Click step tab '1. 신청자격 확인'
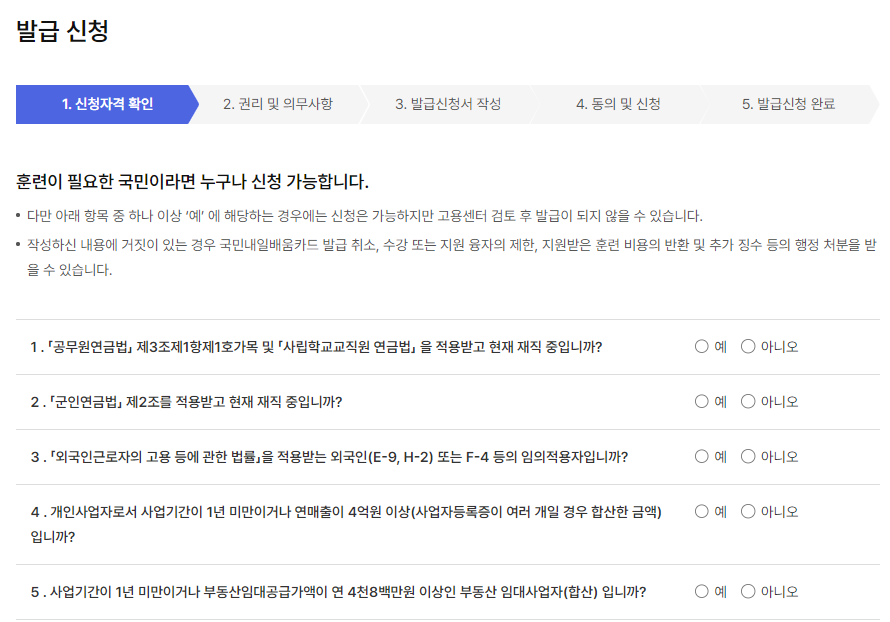 (x=107, y=104)
